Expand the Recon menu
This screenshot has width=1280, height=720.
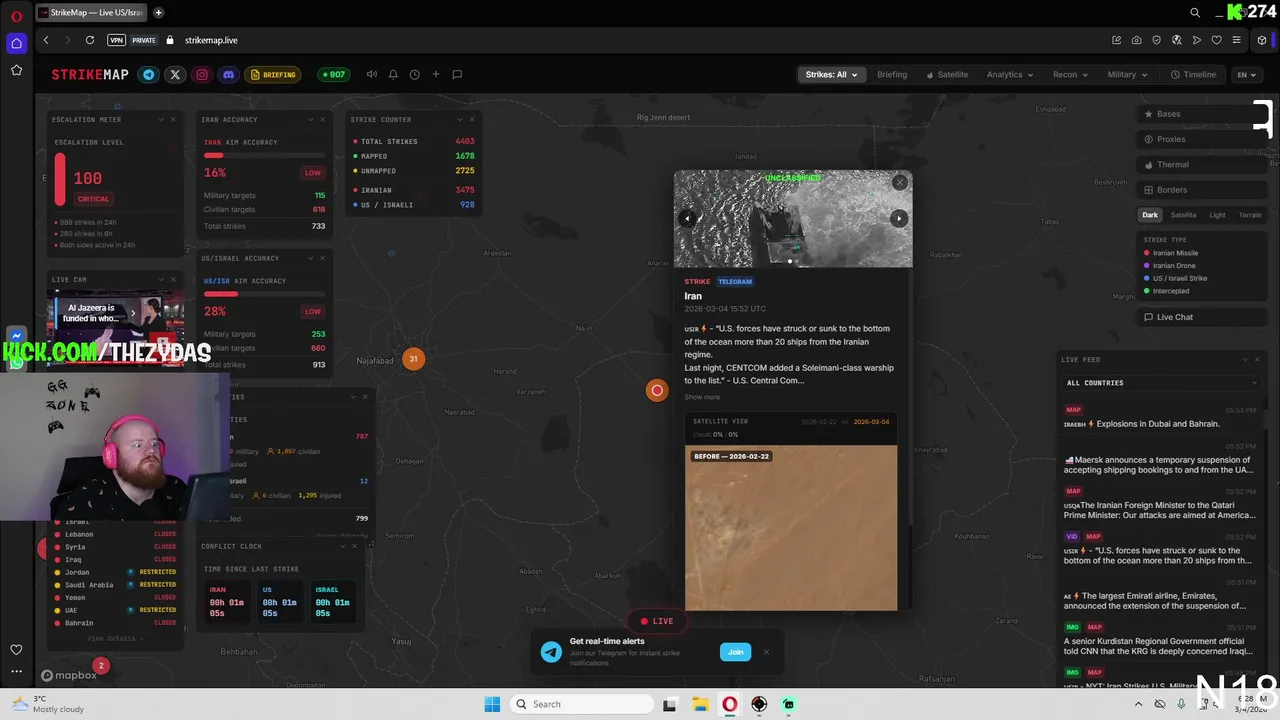(1070, 74)
